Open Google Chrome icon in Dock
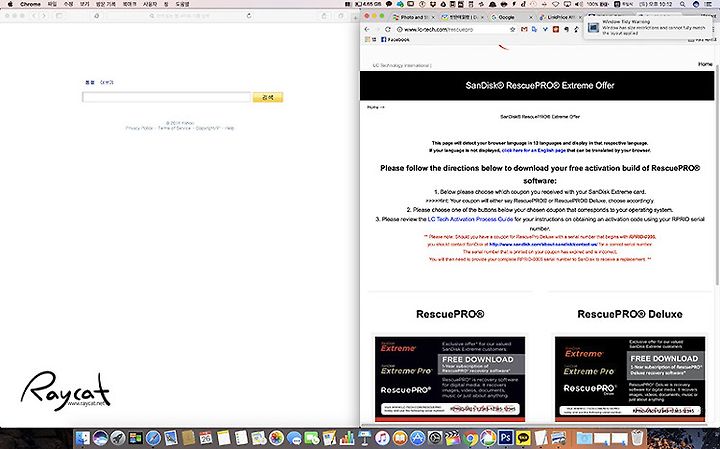Image resolution: width=720 pixels, height=449 pixels. tap(470, 438)
